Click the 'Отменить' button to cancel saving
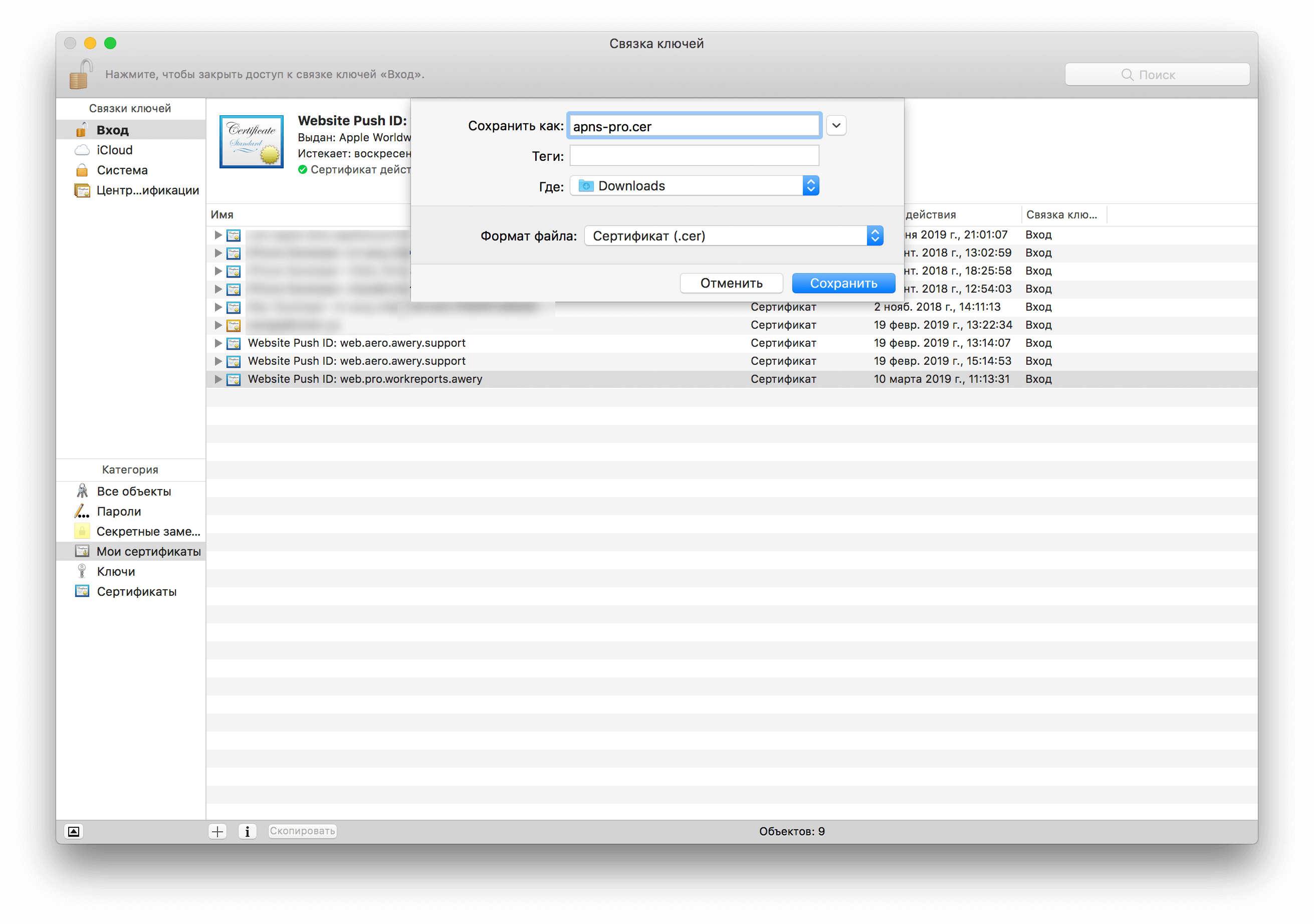 pyautogui.click(x=730, y=283)
